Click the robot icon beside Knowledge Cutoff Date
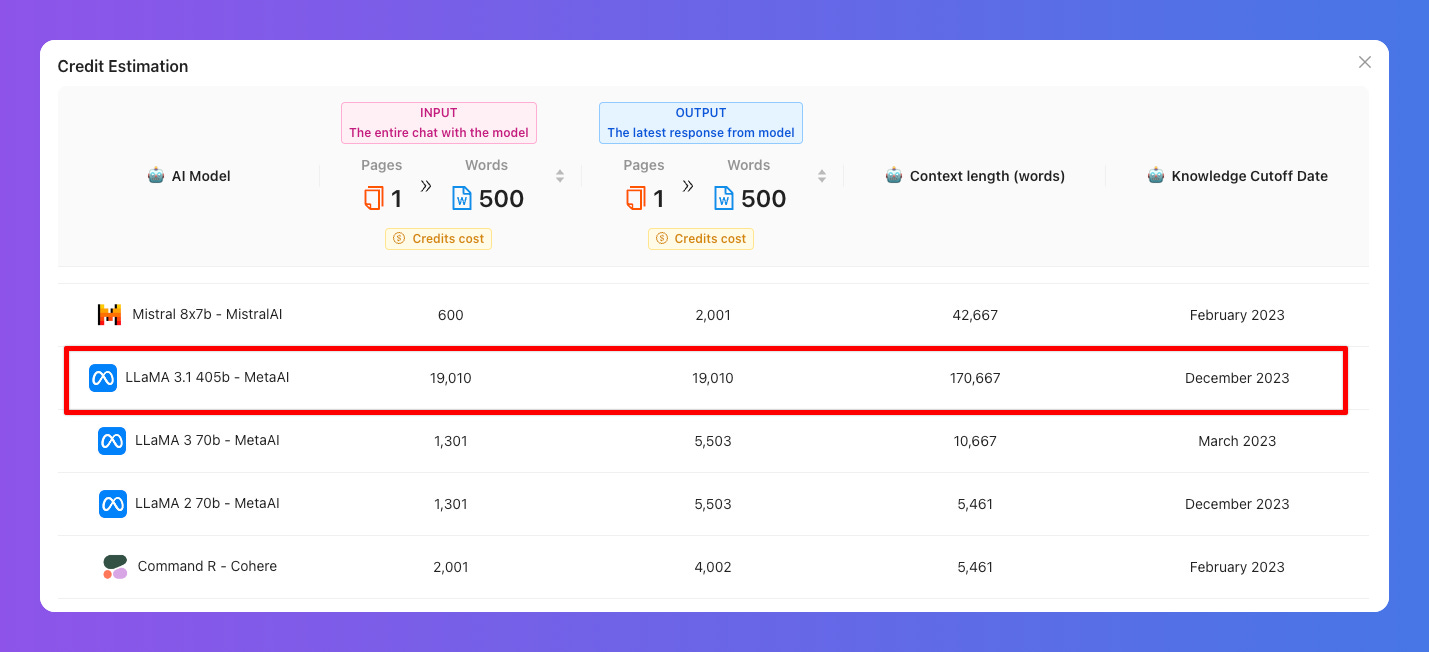 click(x=1156, y=175)
